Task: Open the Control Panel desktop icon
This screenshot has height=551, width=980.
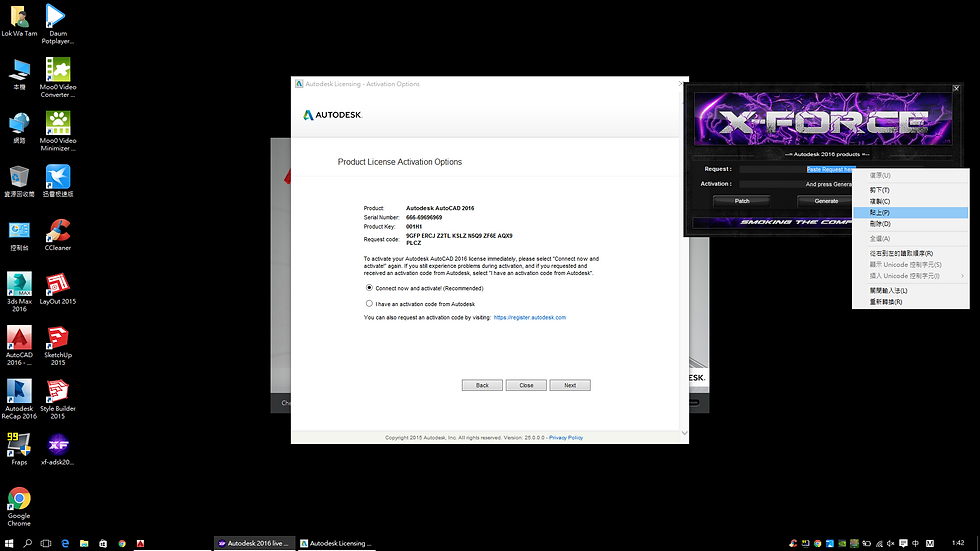Action: [19, 236]
